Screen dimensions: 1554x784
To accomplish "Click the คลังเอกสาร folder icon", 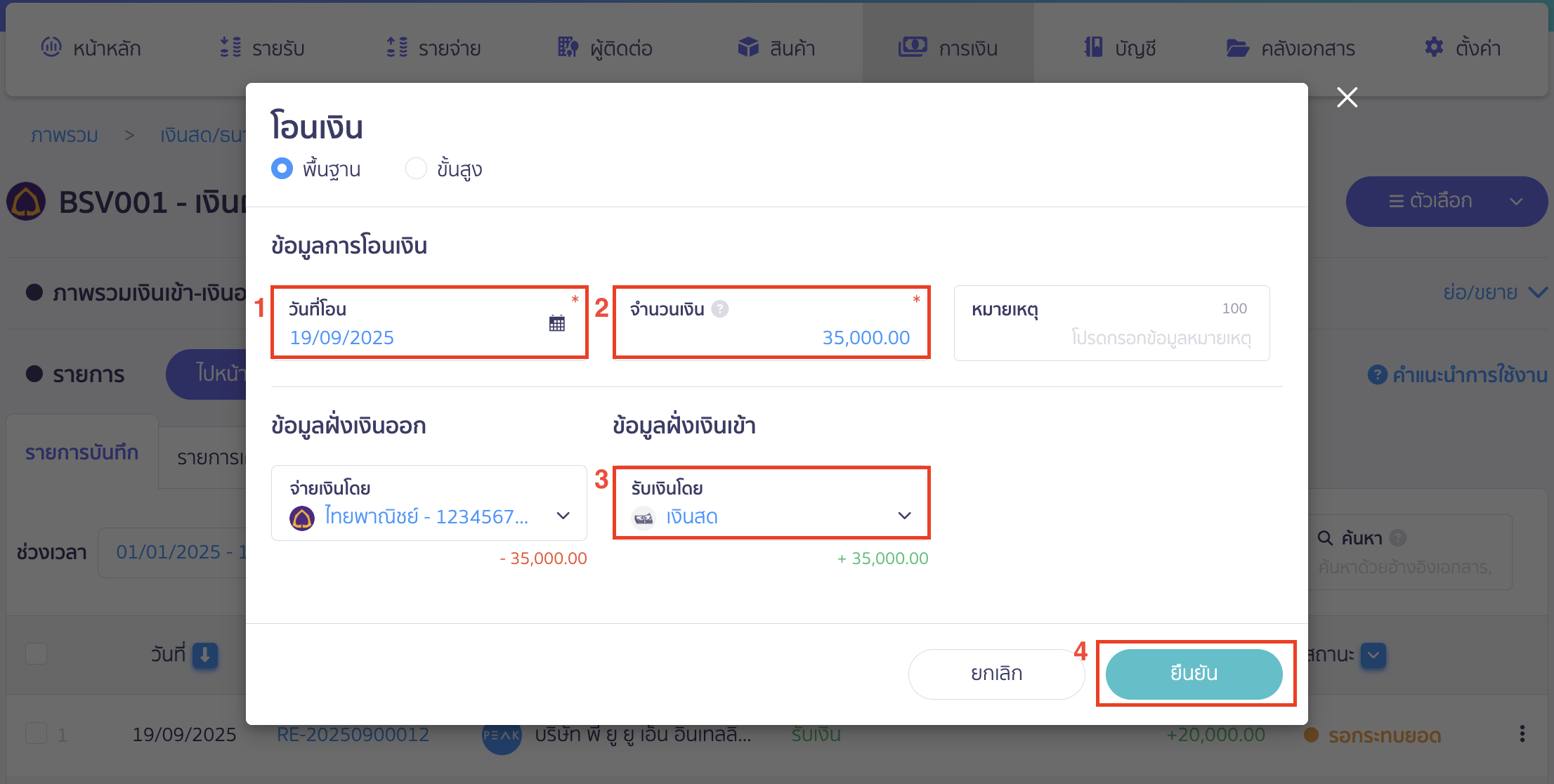I will (1237, 48).
